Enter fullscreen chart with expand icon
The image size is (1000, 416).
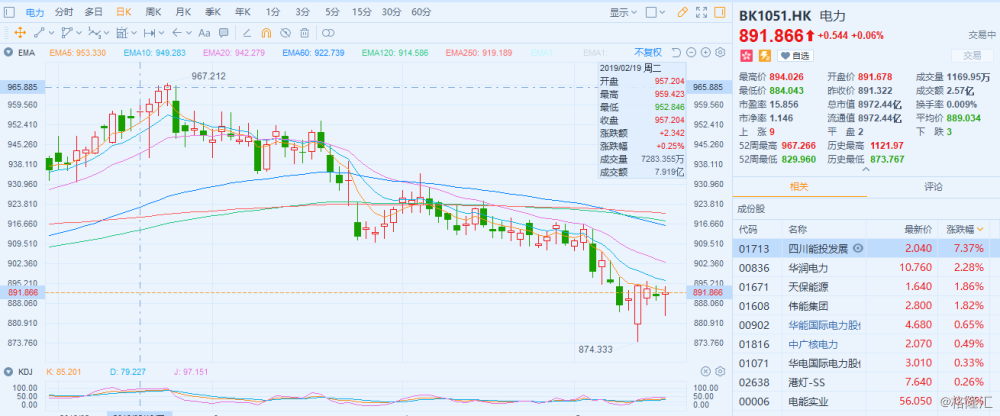coord(702,12)
